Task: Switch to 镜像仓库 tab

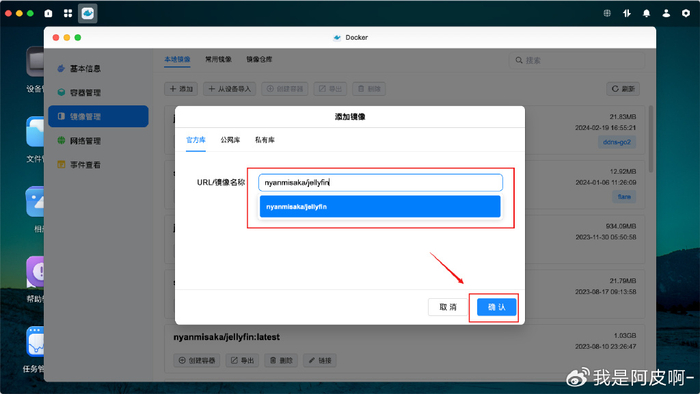Action: tap(259, 59)
